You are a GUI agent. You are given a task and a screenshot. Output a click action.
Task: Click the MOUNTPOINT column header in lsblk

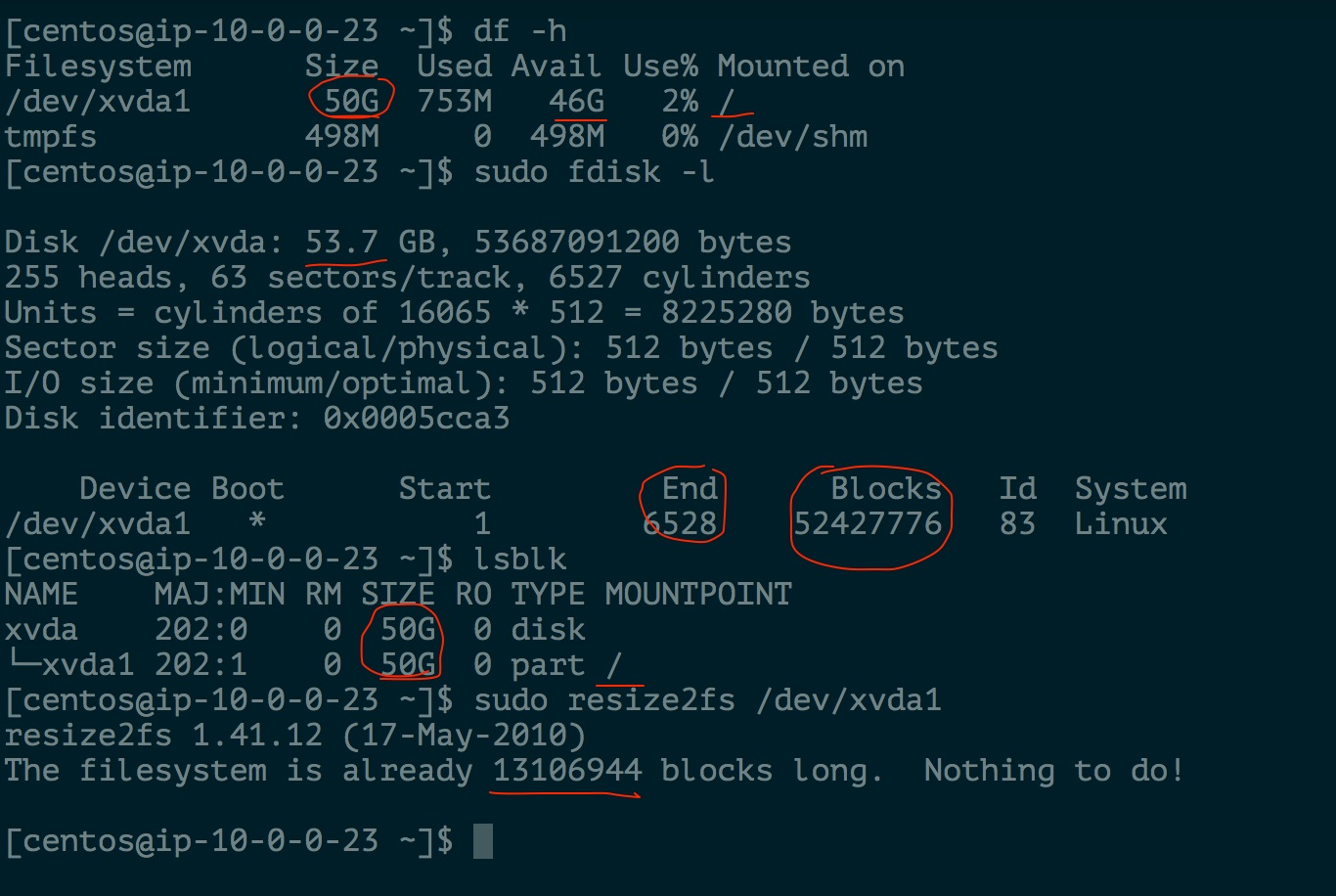(x=698, y=594)
